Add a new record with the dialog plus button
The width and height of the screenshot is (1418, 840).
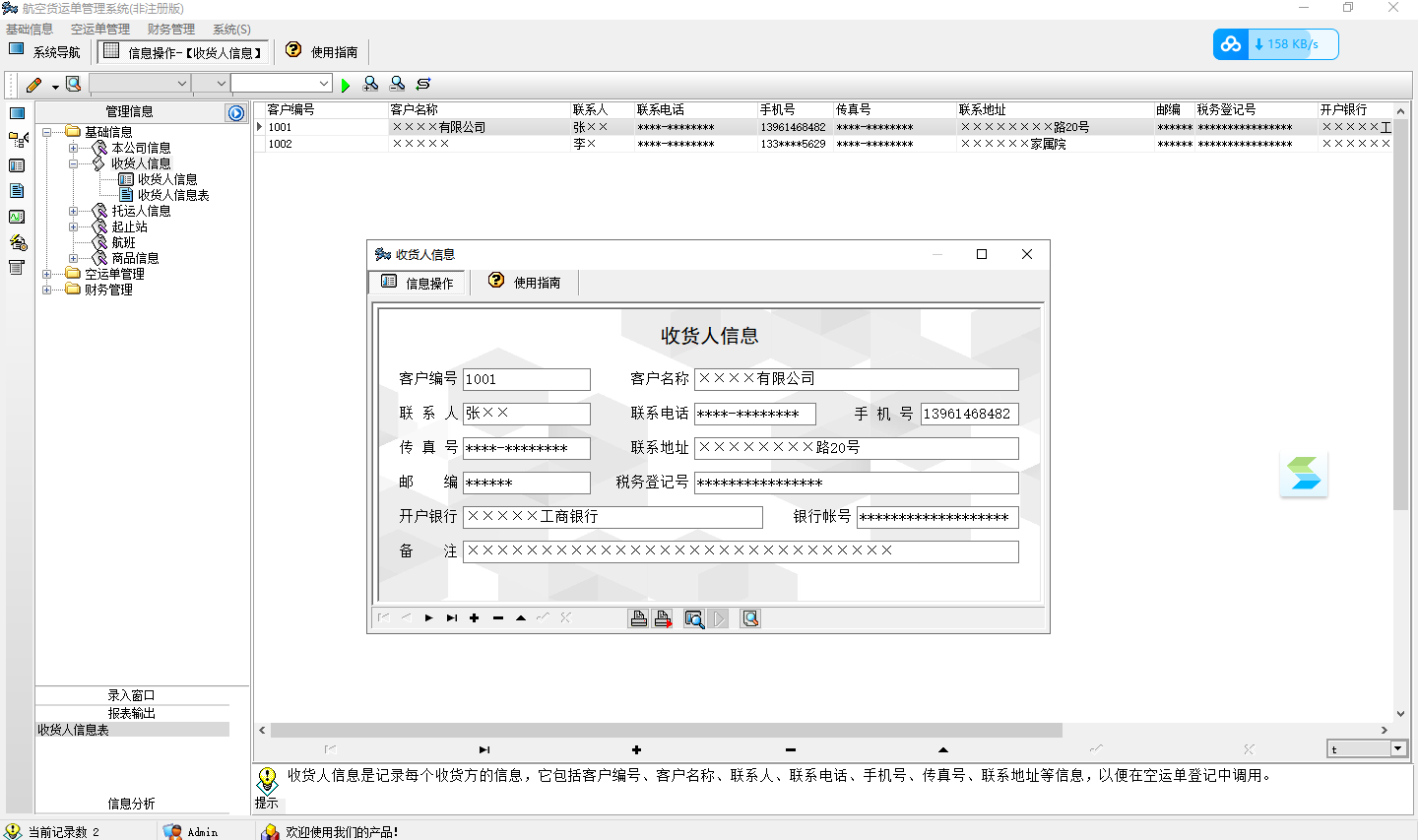tap(475, 618)
